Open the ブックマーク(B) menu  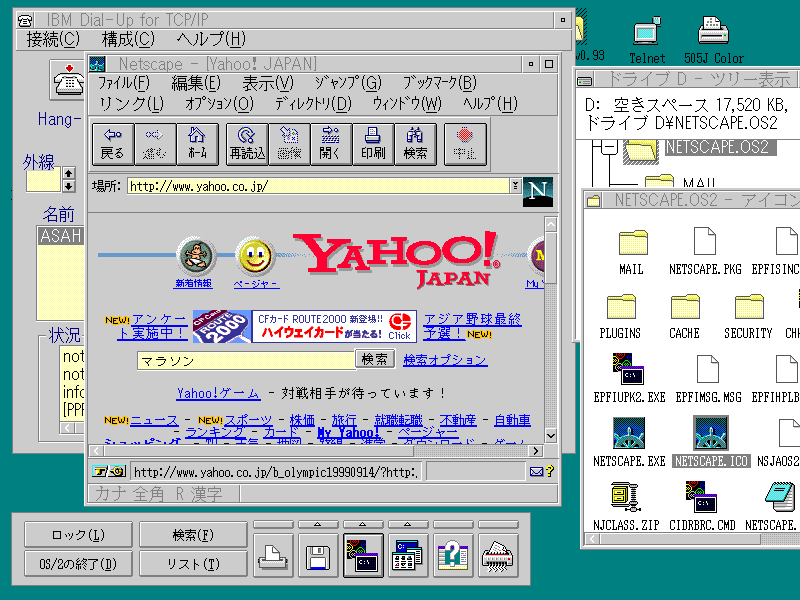pyautogui.click(x=439, y=83)
